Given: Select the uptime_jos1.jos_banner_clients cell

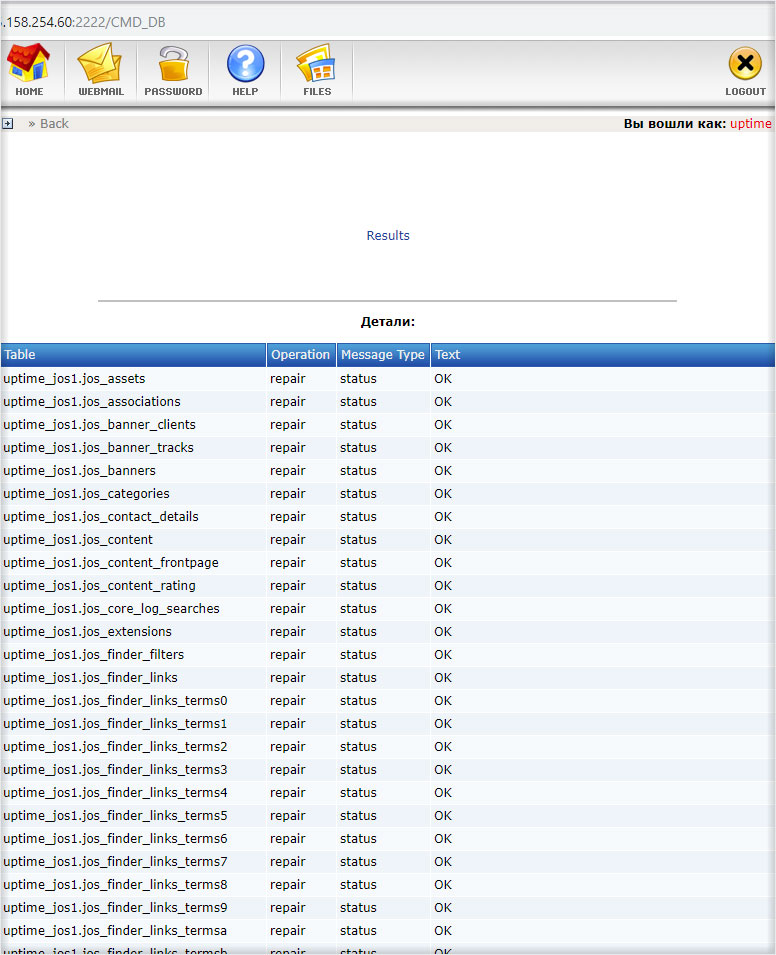Looking at the screenshot, I should (x=133, y=425).
